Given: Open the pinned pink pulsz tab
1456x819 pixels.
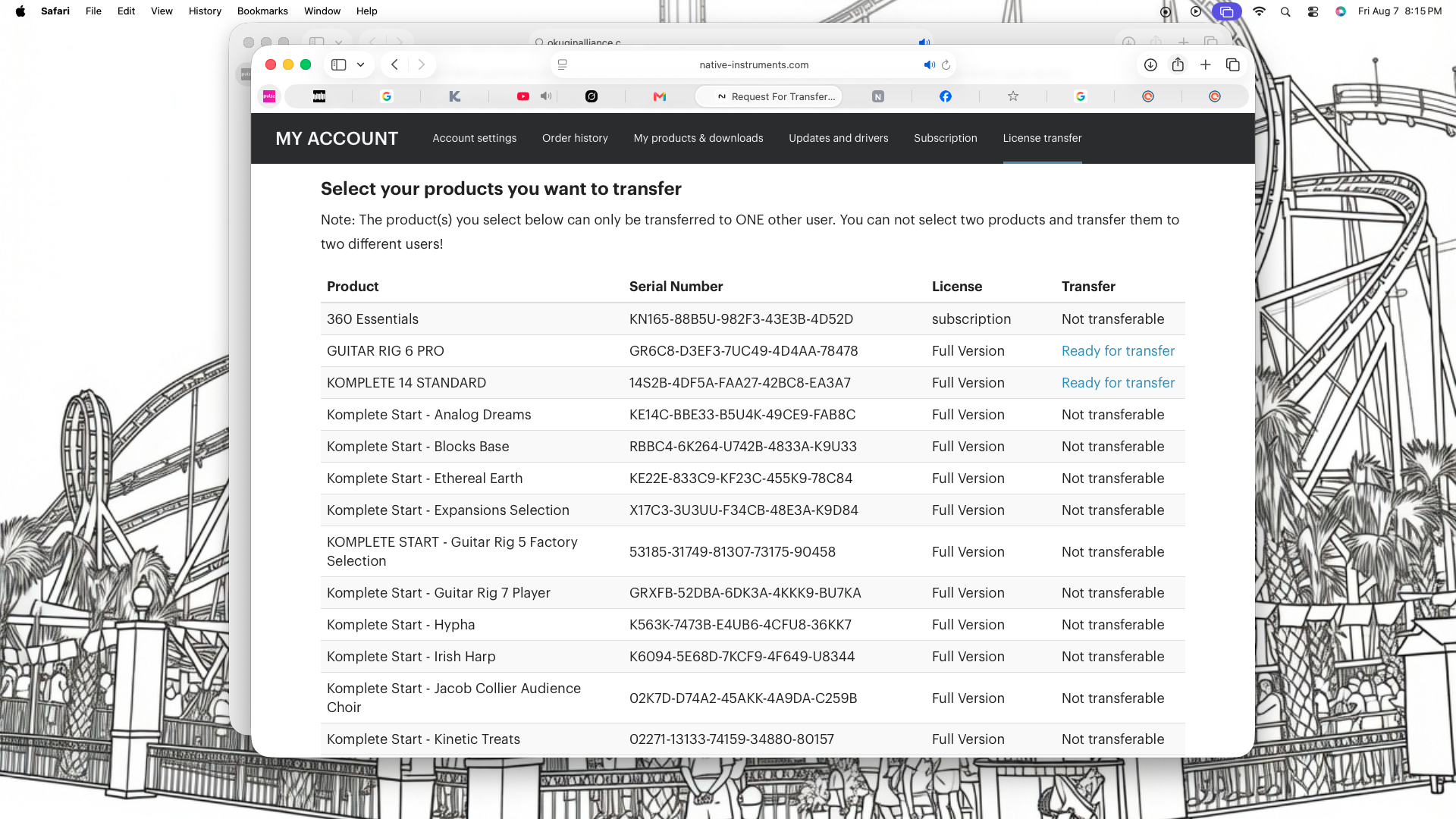Looking at the screenshot, I should click(x=269, y=96).
